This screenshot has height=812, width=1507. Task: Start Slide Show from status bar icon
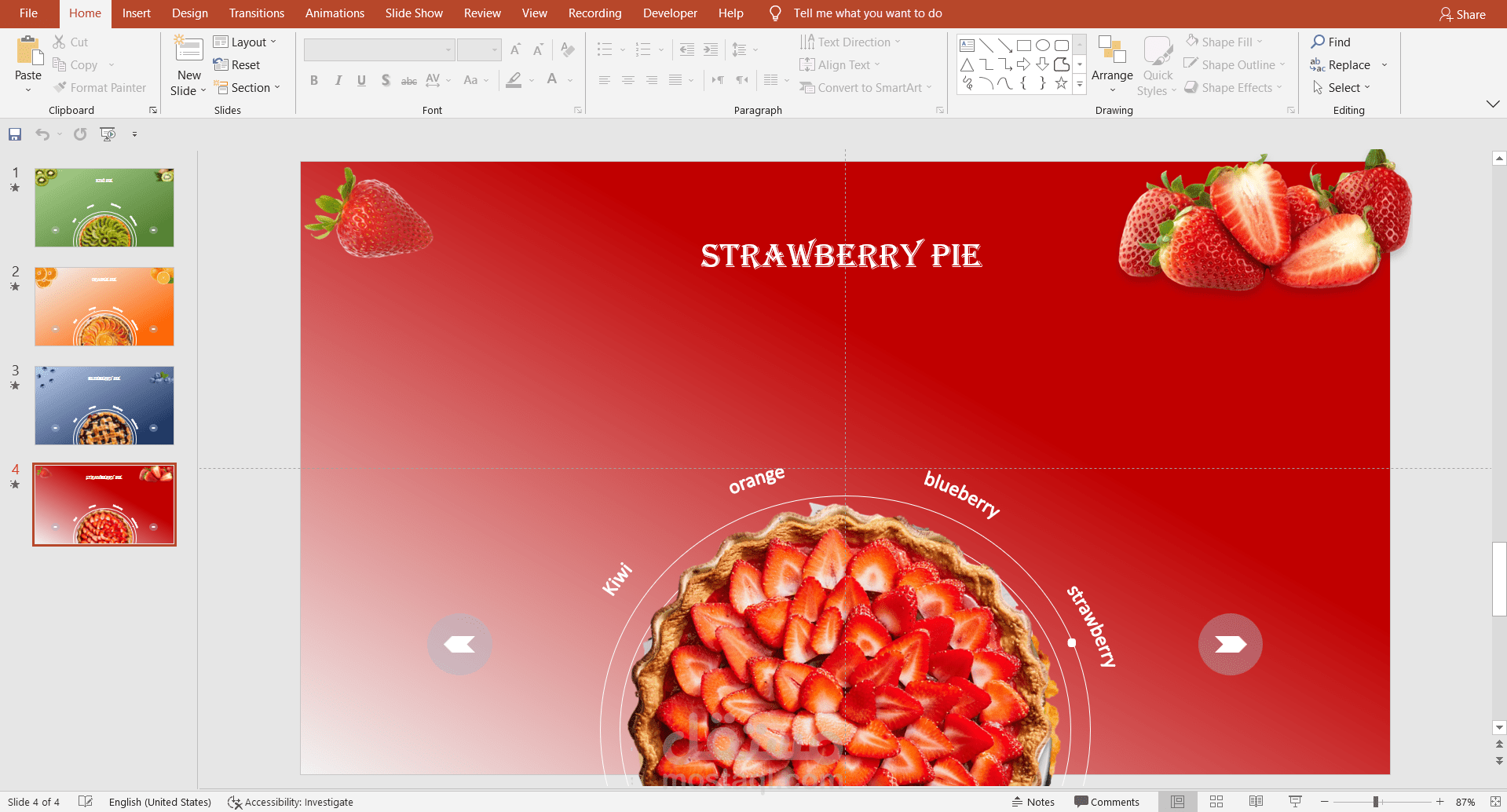[x=1296, y=802]
